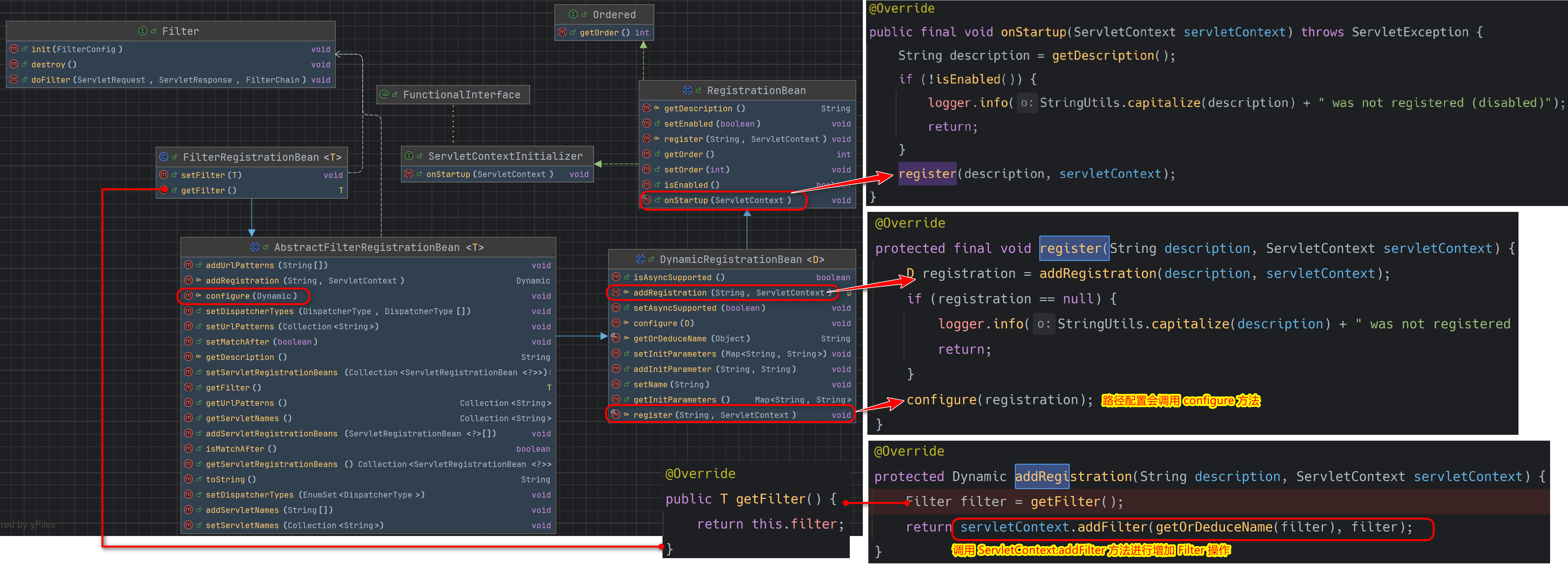Click the register row in DynamicRegistrationBean
The image size is (1568, 564).
click(x=732, y=415)
